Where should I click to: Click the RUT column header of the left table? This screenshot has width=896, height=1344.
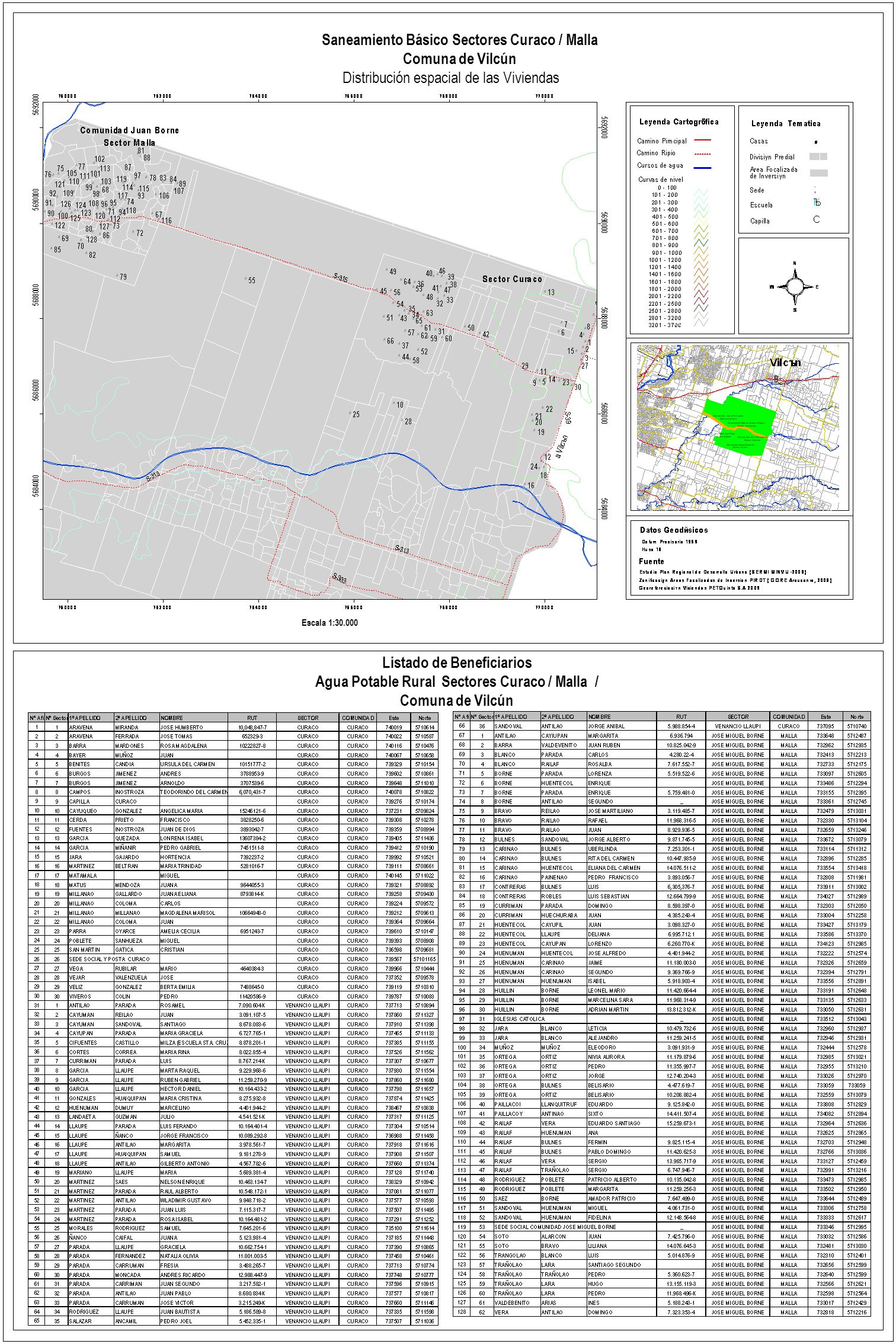click(x=252, y=718)
